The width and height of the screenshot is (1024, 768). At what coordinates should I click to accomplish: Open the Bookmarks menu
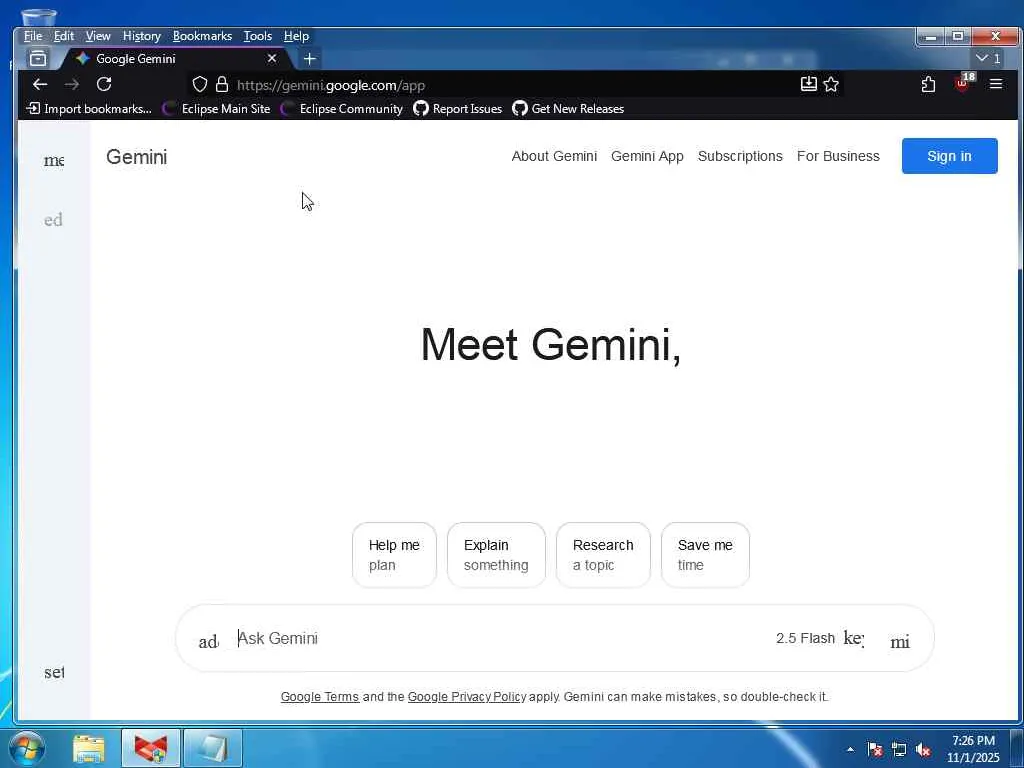point(202,36)
